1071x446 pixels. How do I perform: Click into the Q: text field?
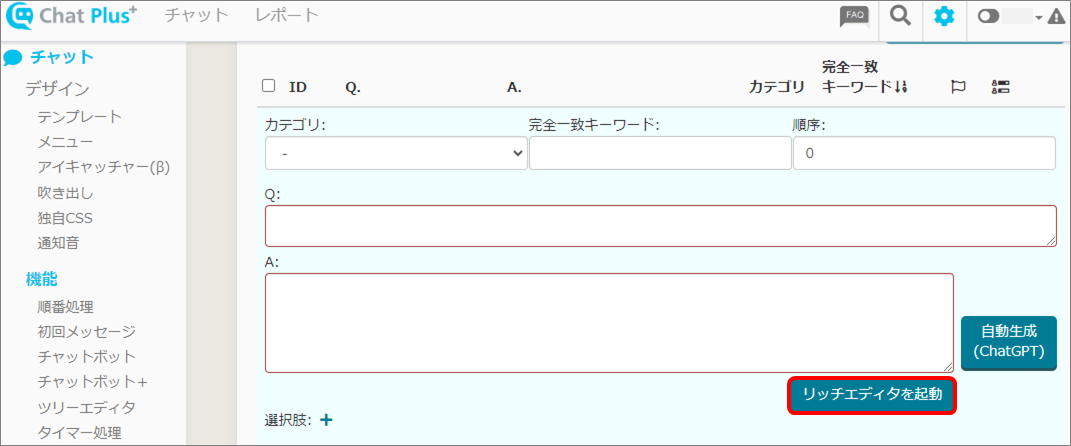660,226
